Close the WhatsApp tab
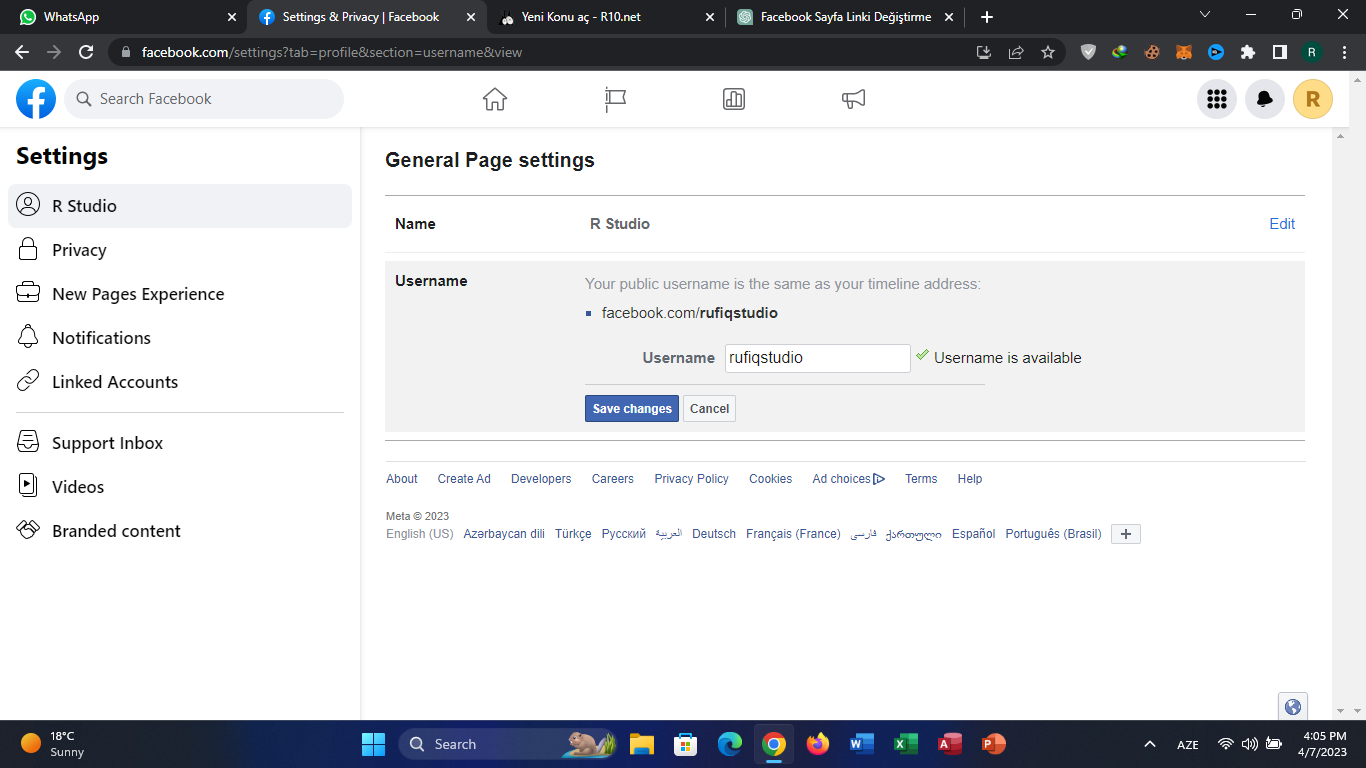Viewport: 1366px width, 768px height. click(x=232, y=17)
